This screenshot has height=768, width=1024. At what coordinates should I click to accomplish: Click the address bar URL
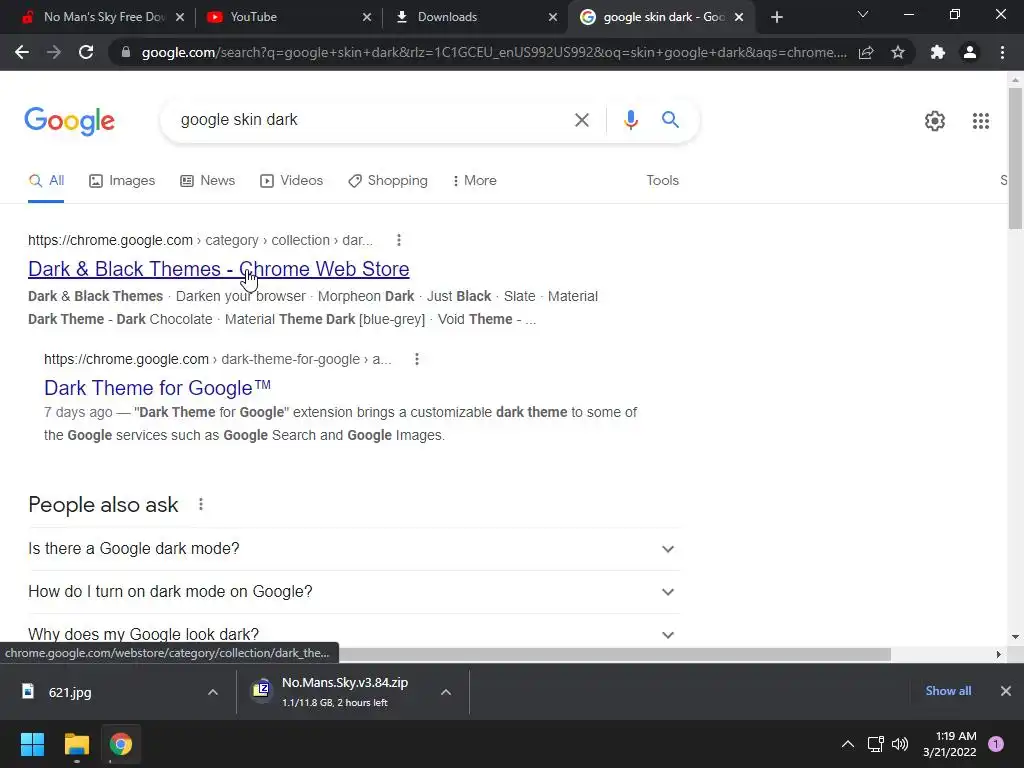(494, 52)
